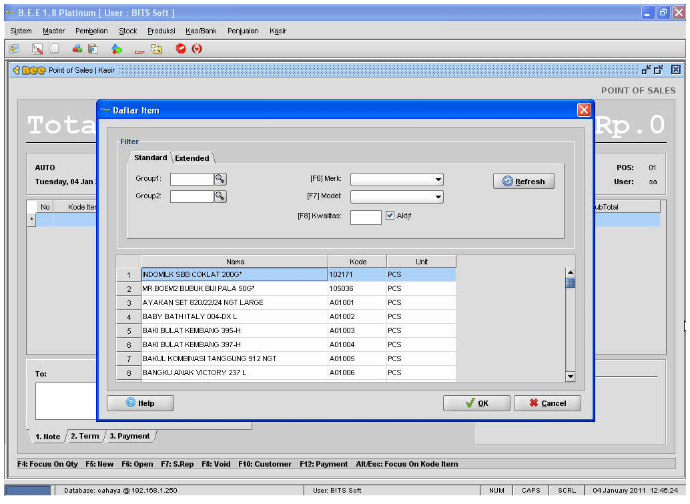The width and height of the screenshot is (690, 504).
Task: Open the Sistem menu
Action: (21, 31)
